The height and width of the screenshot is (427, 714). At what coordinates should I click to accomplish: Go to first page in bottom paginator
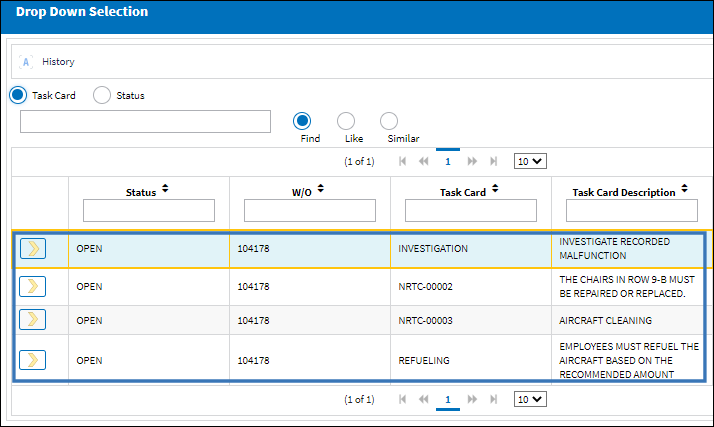402,399
